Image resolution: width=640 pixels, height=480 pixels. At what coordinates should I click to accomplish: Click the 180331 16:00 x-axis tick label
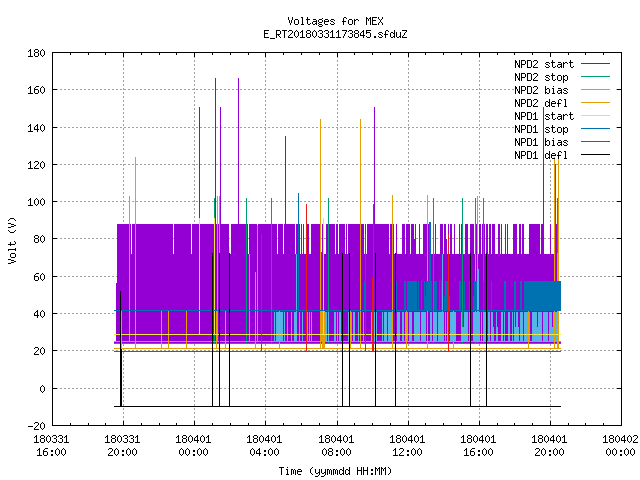[51, 446]
